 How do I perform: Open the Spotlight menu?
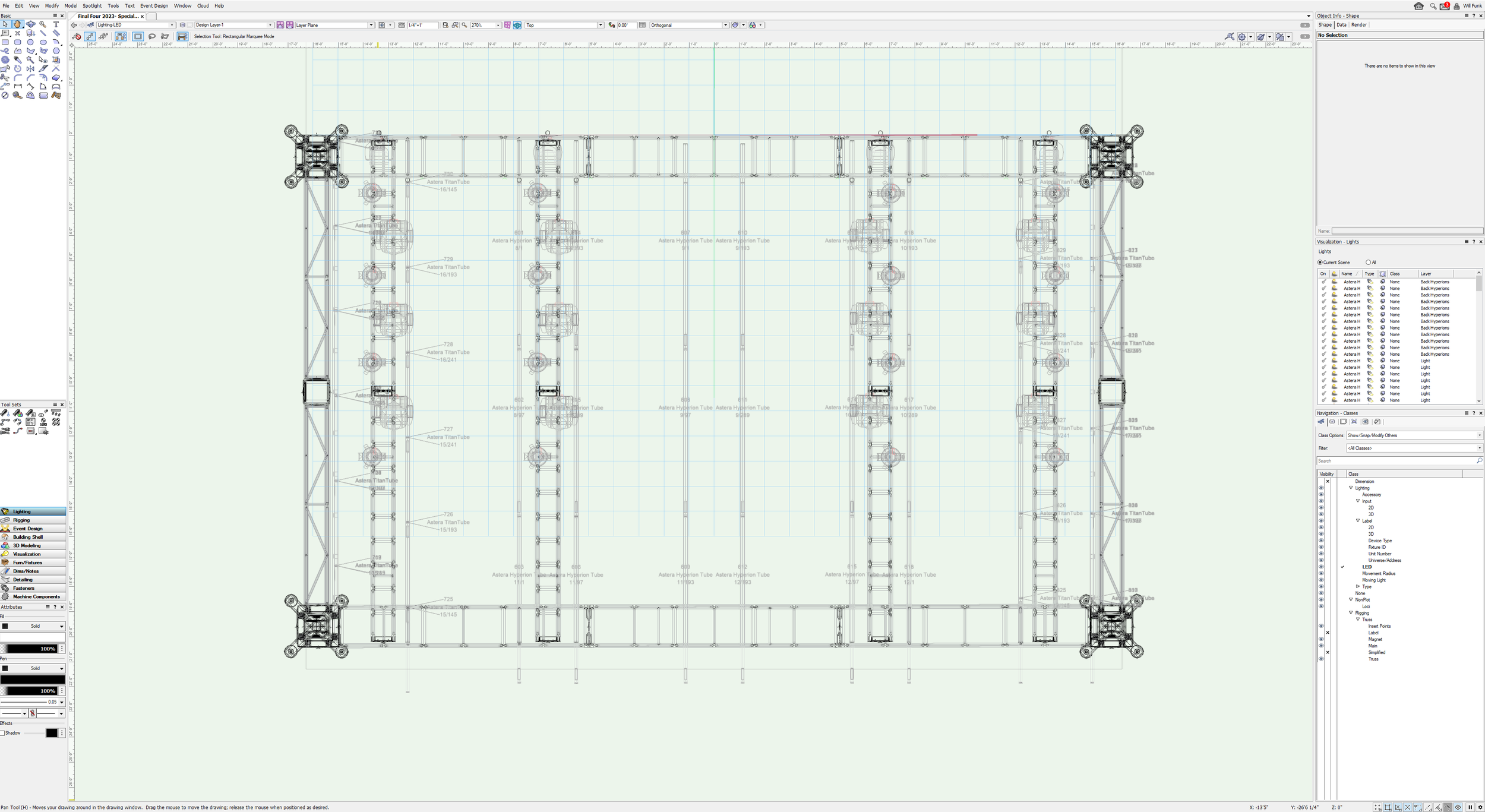pyautogui.click(x=92, y=6)
